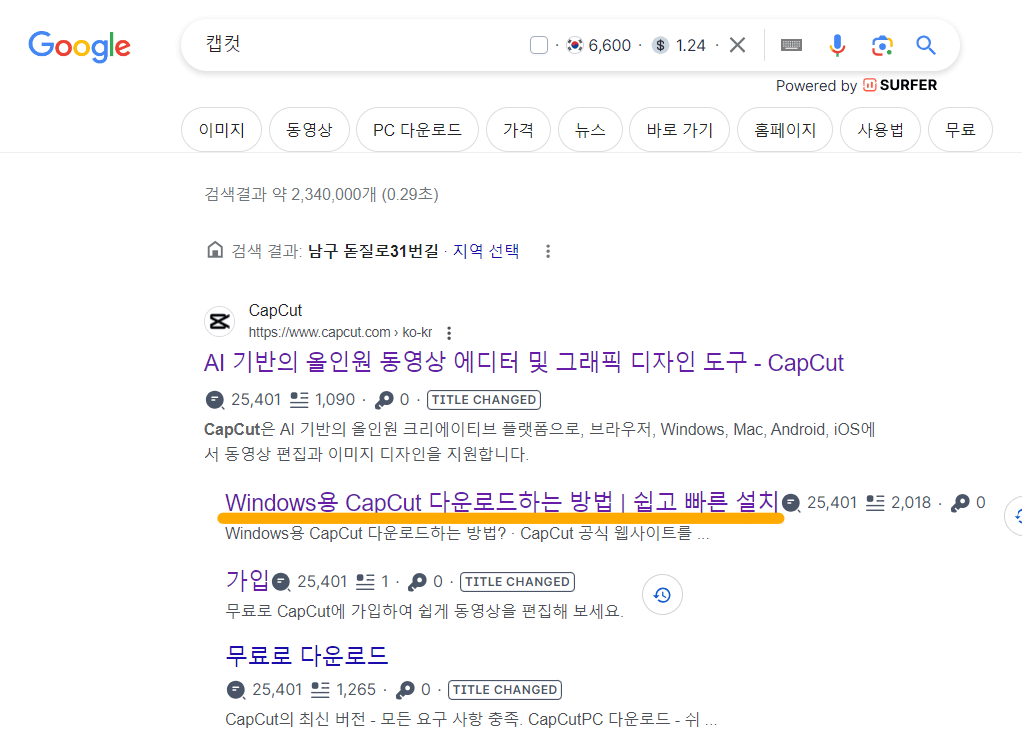The image size is (1022, 742).
Task: Click traffic icon next to 가입
Action: coord(281,582)
